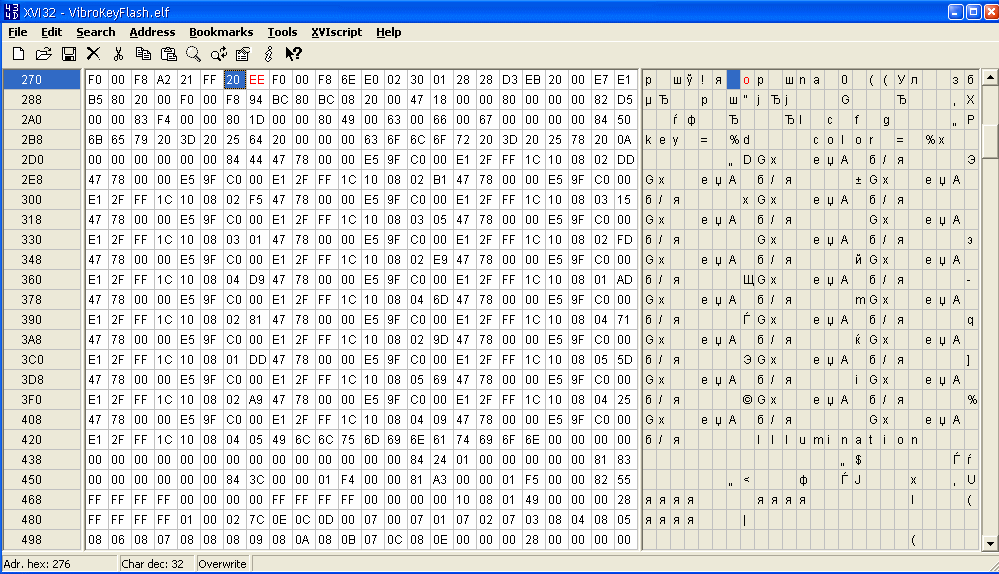Screen dimensions: 999x574
Task: Open the XVIscript menu
Action: point(336,32)
